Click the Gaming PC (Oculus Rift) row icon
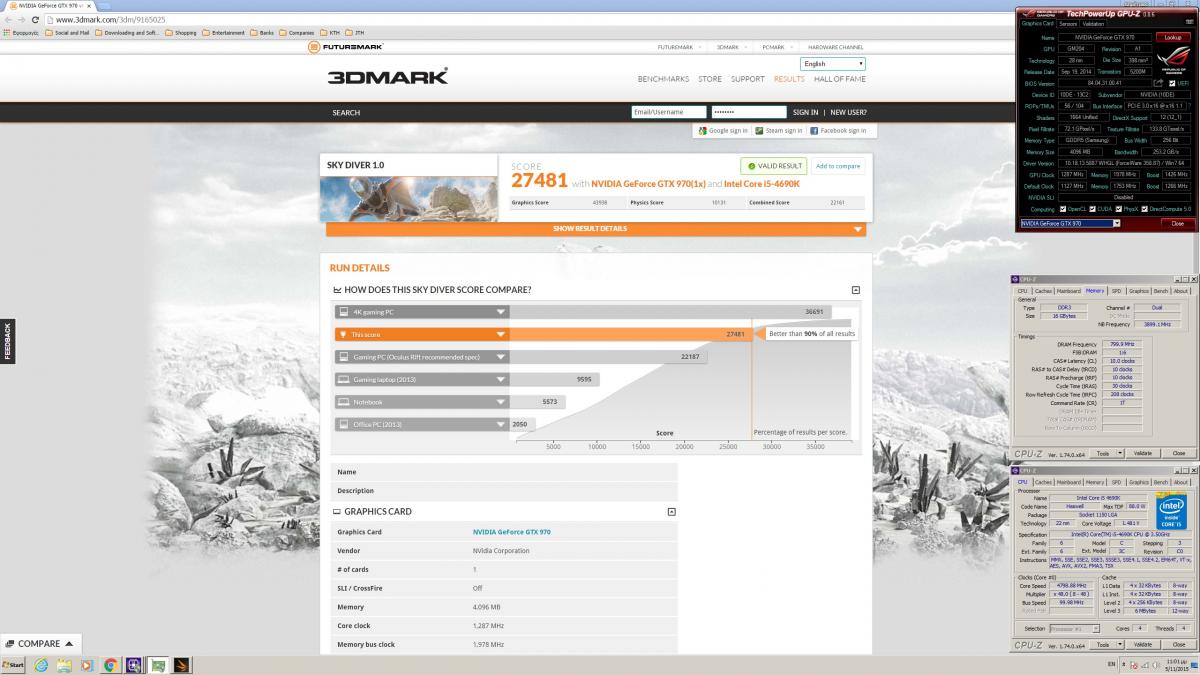 coord(344,357)
